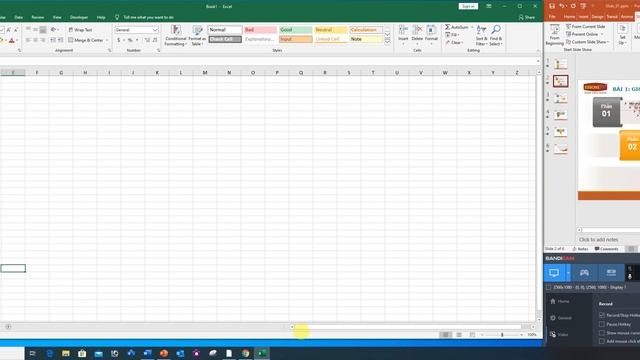Click decrease decimal icon
640x360 pixels.
155,40
